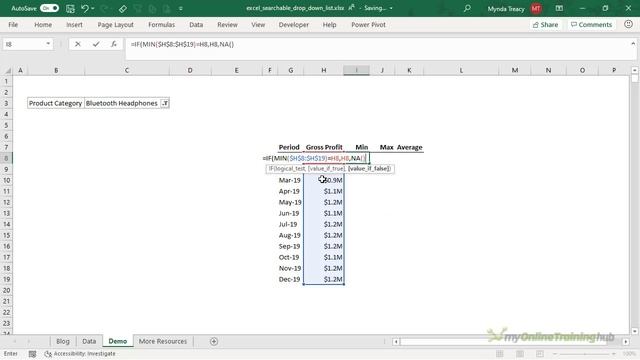
Task: Click the Product Category cell
Action: (x=56, y=103)
